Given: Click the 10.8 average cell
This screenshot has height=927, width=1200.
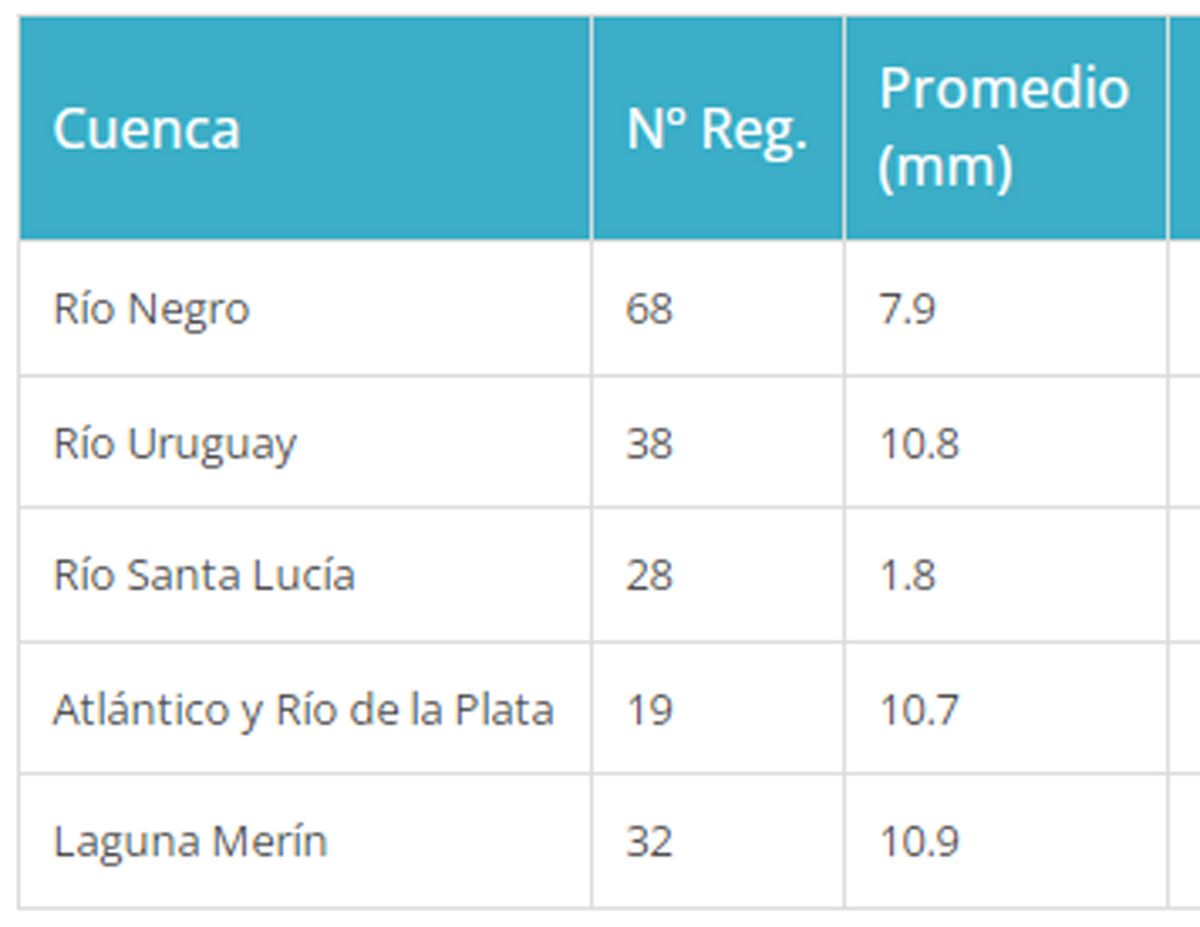Looking at the screenshot, I should pos(919,443).
